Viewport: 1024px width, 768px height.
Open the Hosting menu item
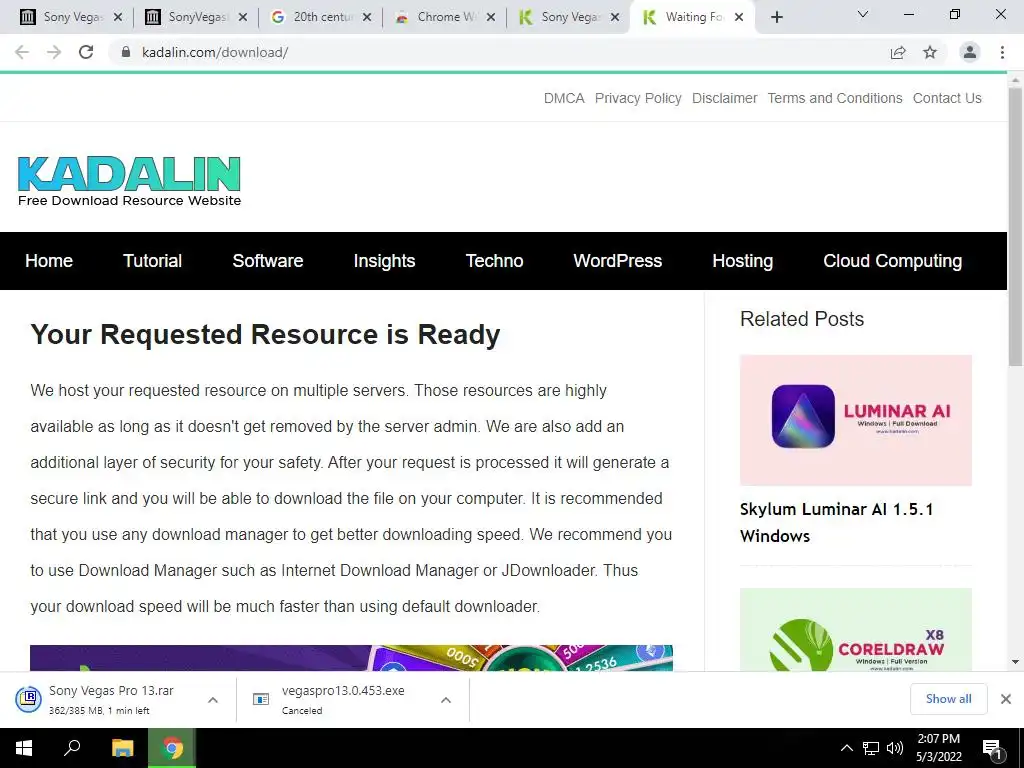(x=743, y=261)
